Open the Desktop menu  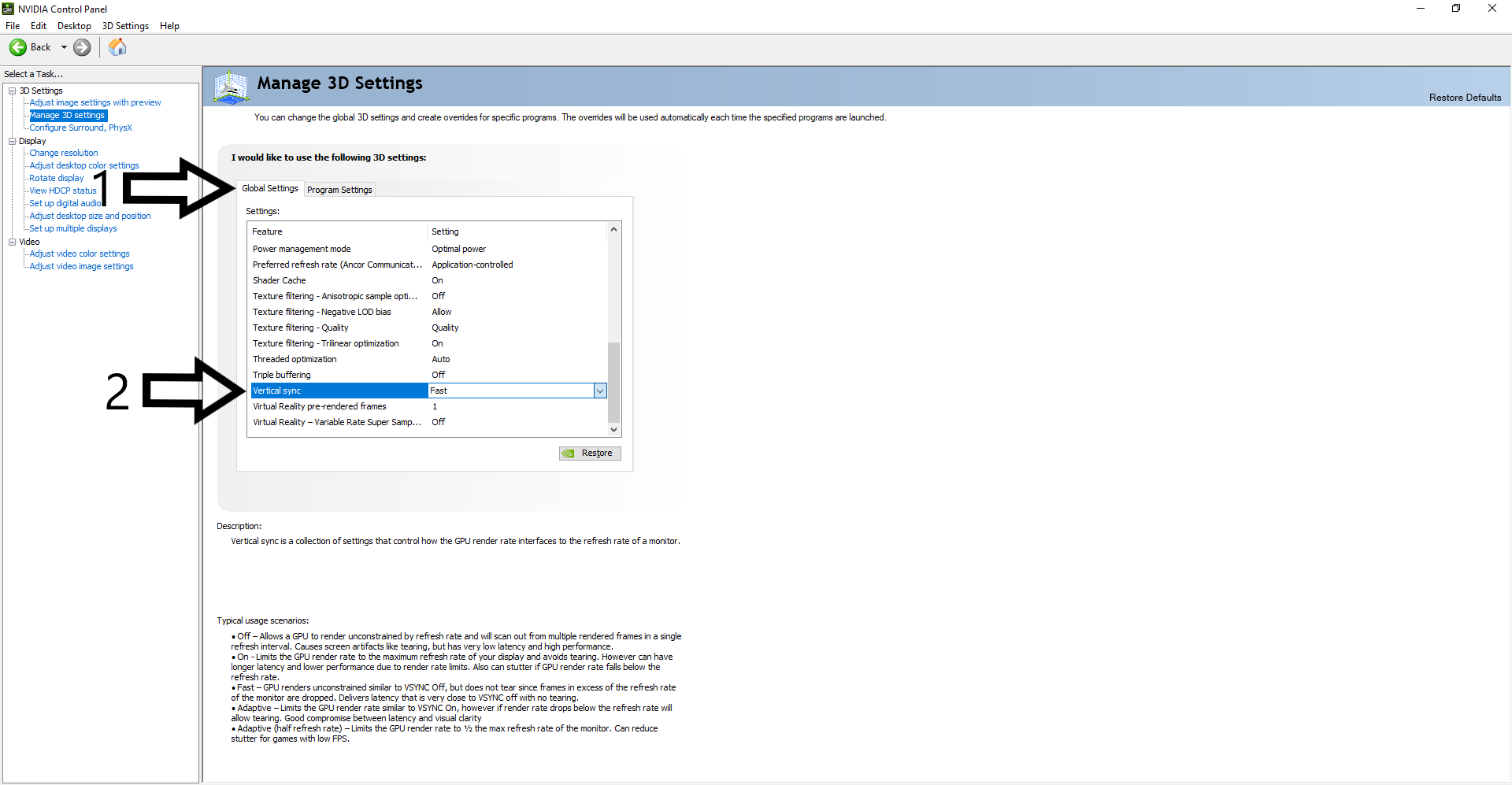tap(74, 26)
